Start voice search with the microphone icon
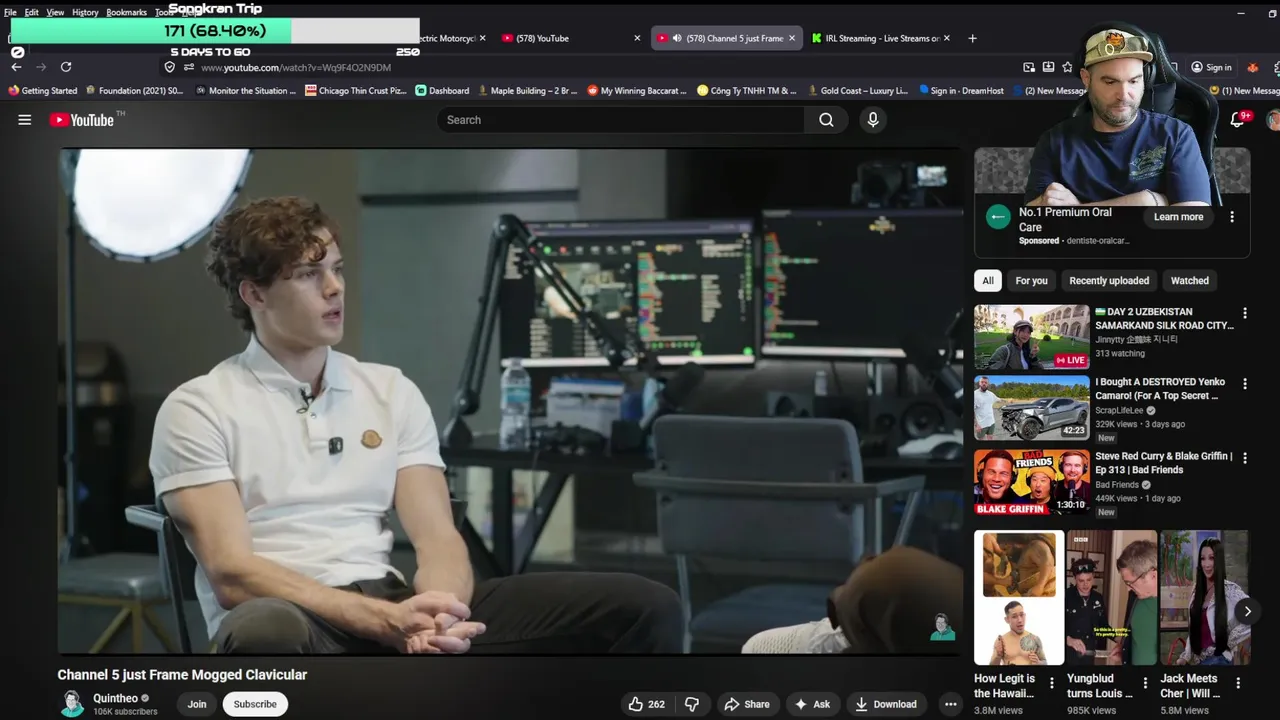Viewport: 1280px width, 720px height. pos(873,120)
